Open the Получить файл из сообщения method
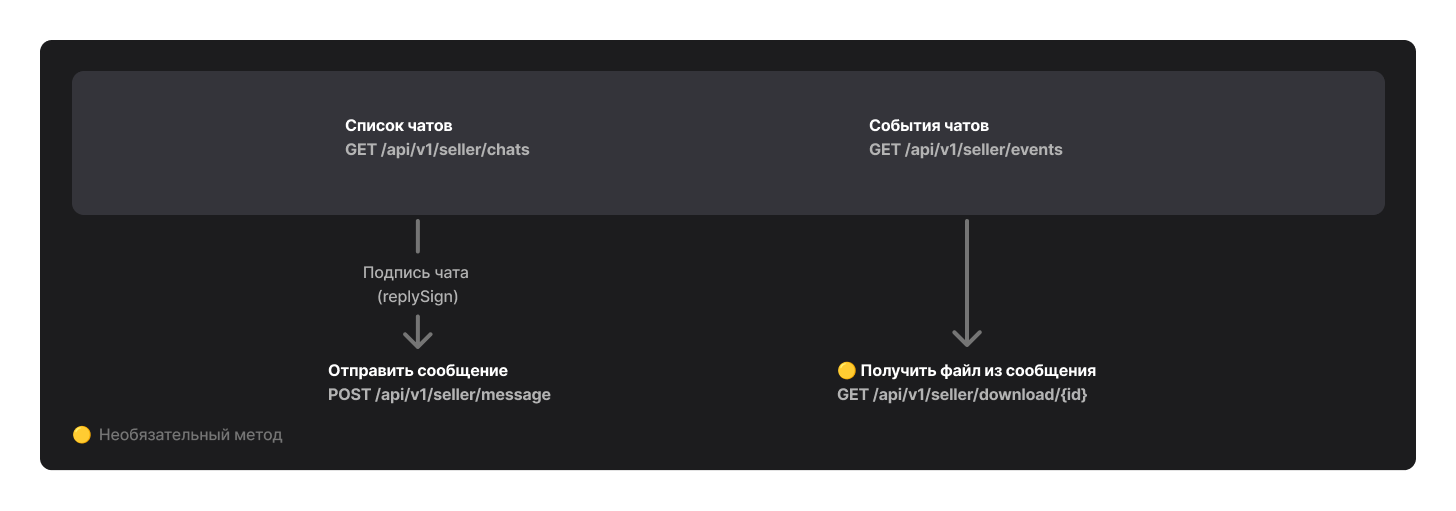This screenshot has height=511, width=1456. click(978, 371)
